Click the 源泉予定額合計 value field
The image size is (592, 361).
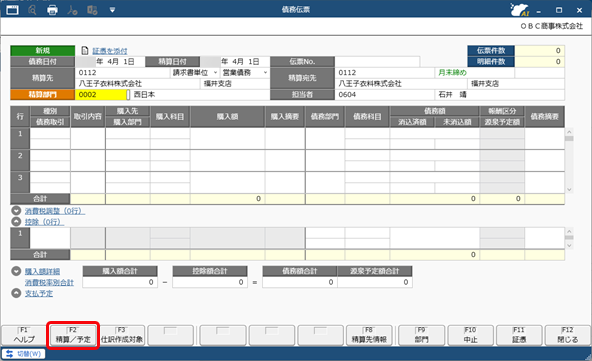click(375, 282)
